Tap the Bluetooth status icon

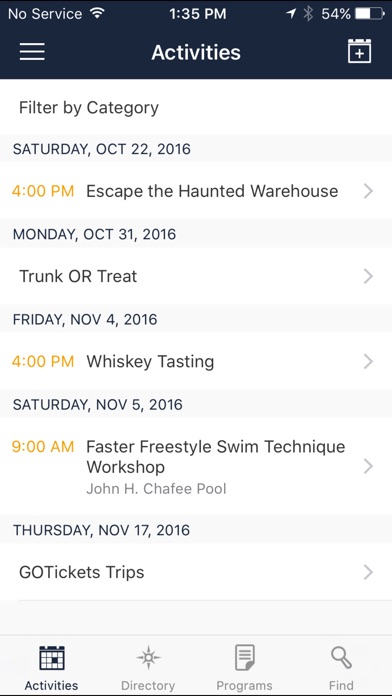coord(308,14)
